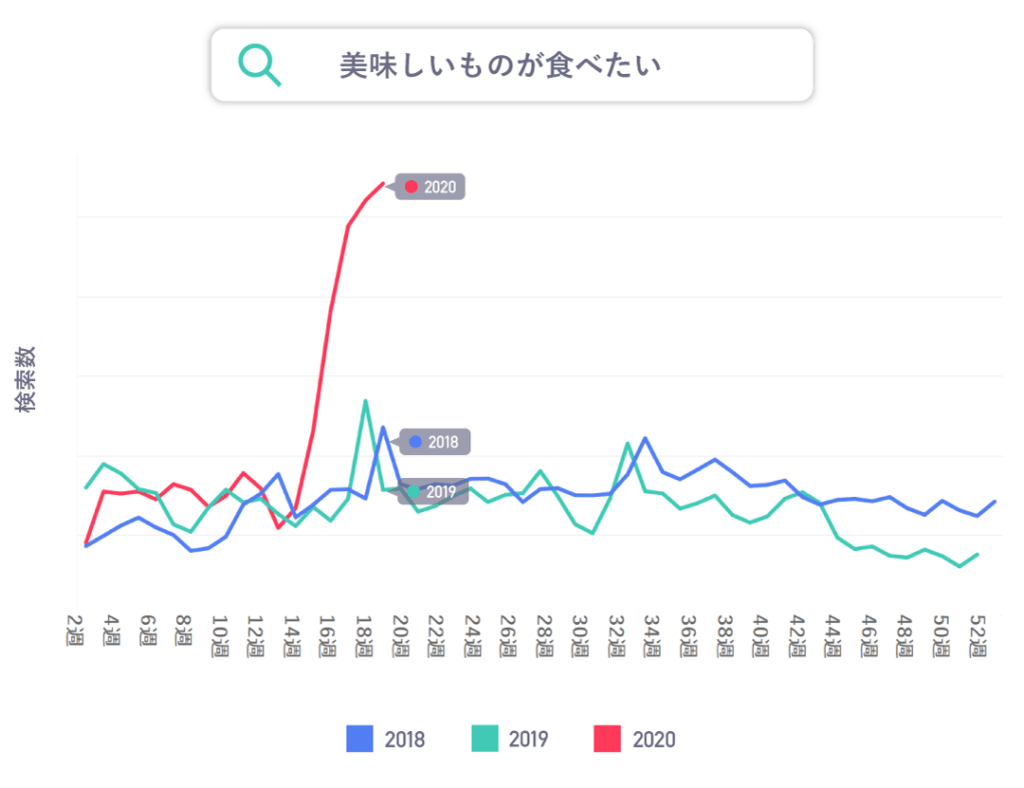Click the 34週 x-axis tick label

click(x=651, y=635)
